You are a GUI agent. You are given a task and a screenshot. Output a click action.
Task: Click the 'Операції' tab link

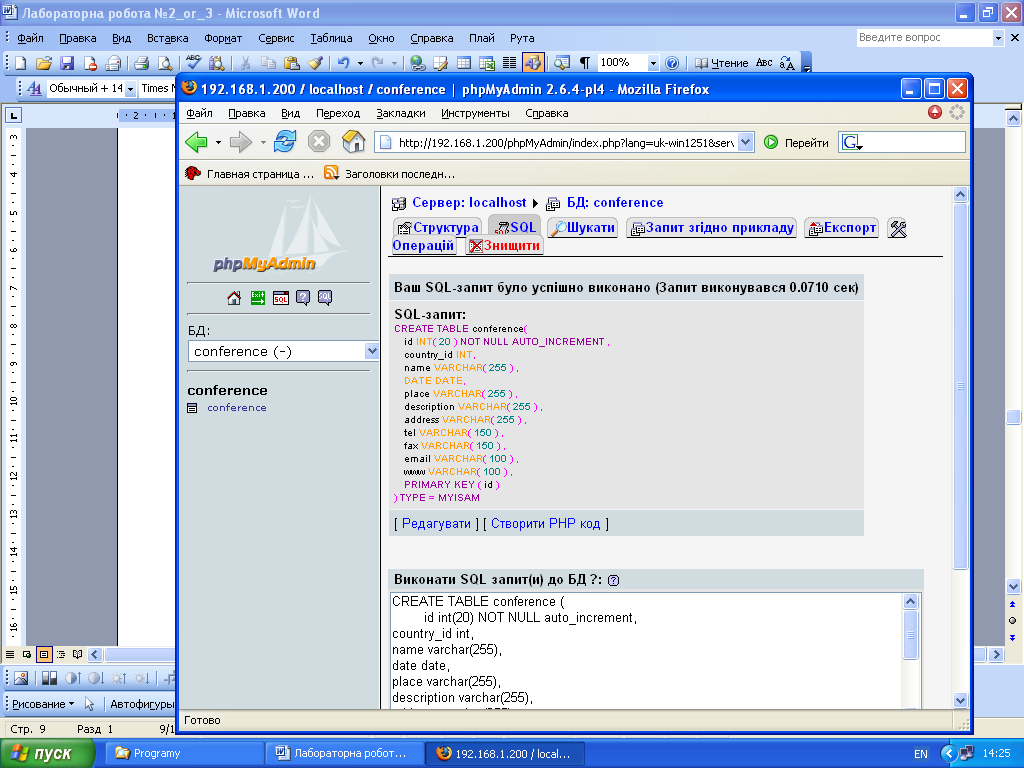(423, 246)
